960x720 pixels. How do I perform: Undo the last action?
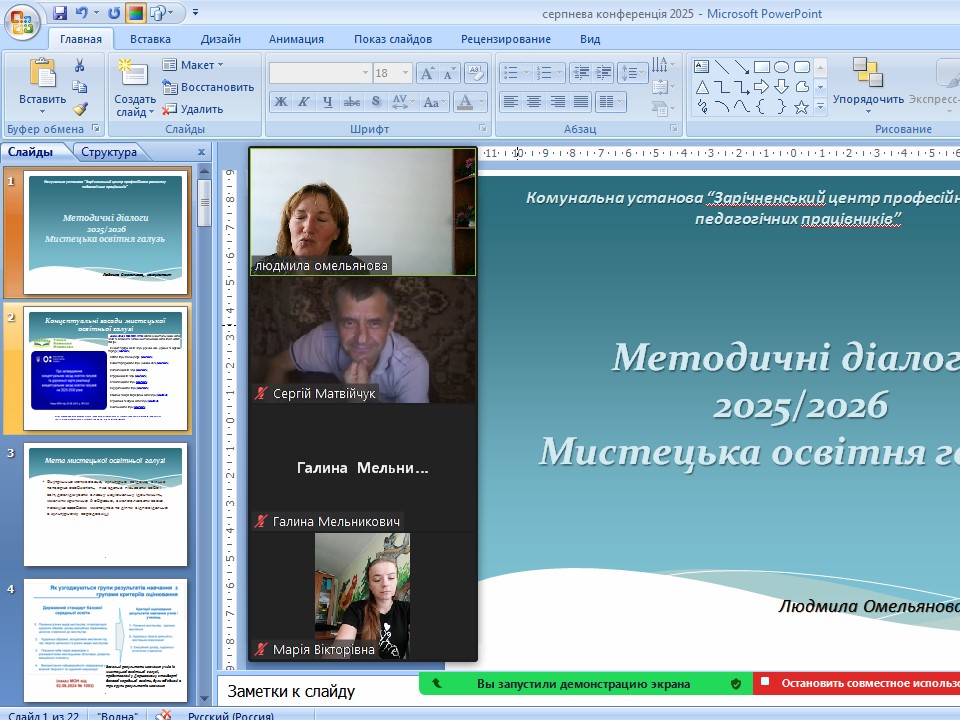82,13
